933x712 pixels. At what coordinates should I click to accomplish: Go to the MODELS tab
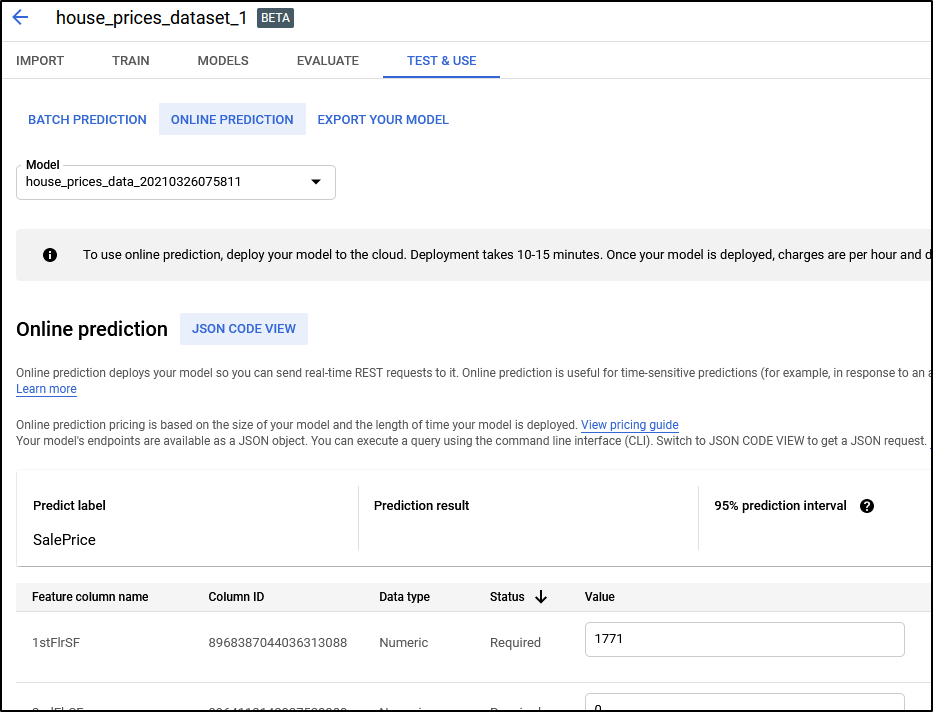click(223, 61)
